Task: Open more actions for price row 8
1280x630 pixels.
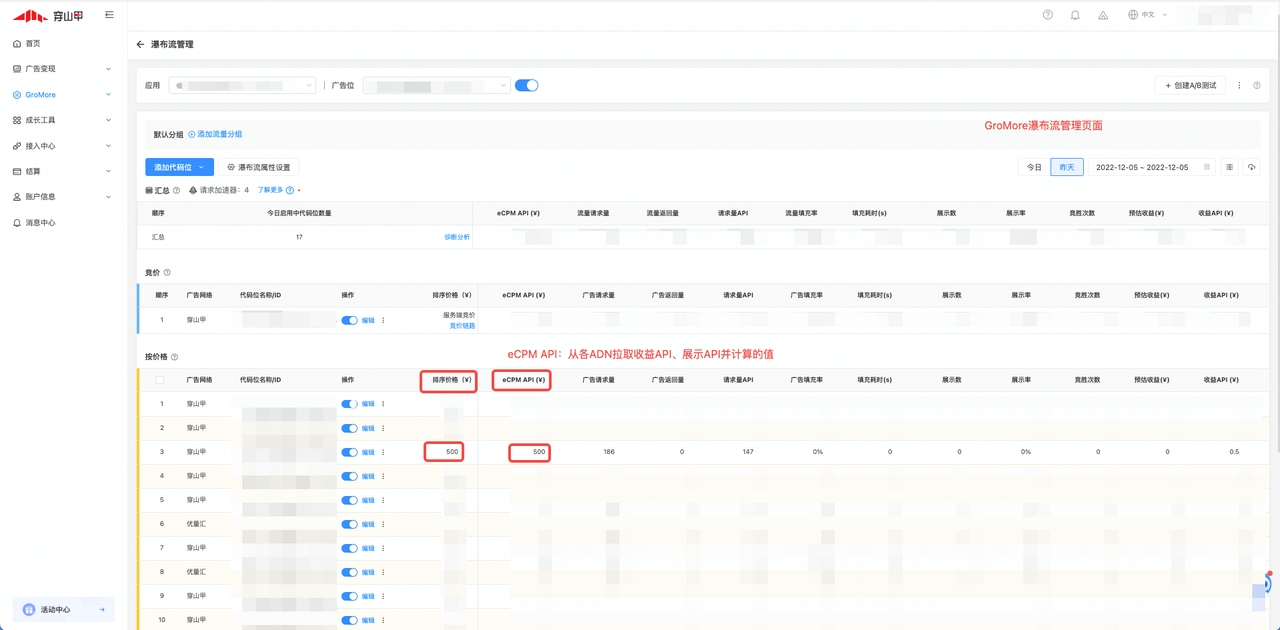Action: [383, 572]
